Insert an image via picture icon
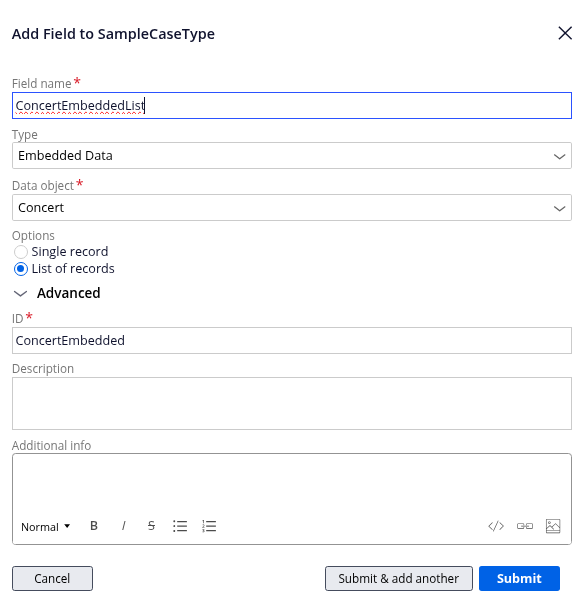 (553, 526)
